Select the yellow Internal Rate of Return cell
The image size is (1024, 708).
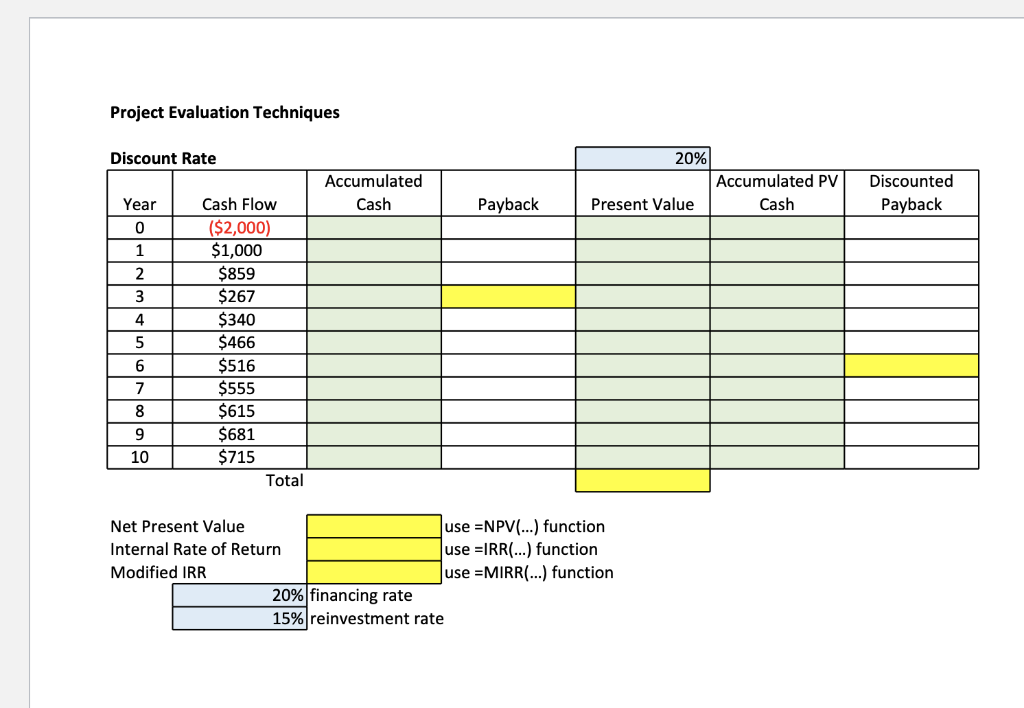(374, 549)
